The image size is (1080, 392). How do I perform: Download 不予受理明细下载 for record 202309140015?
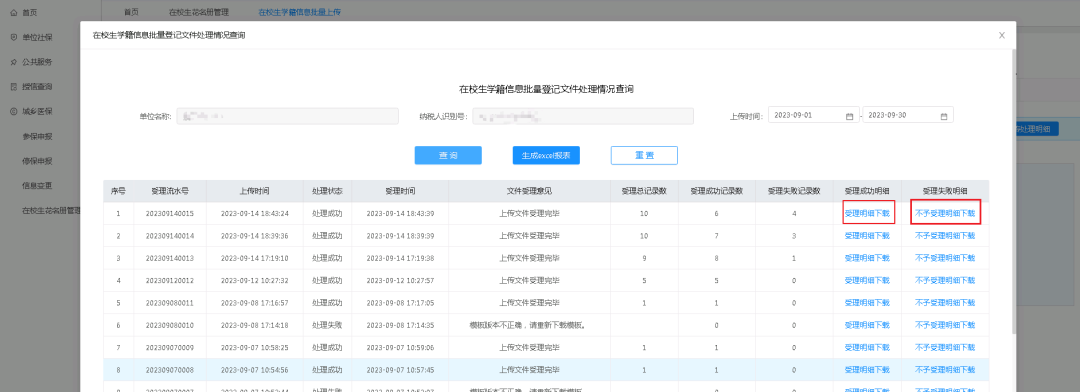point(945,214)
